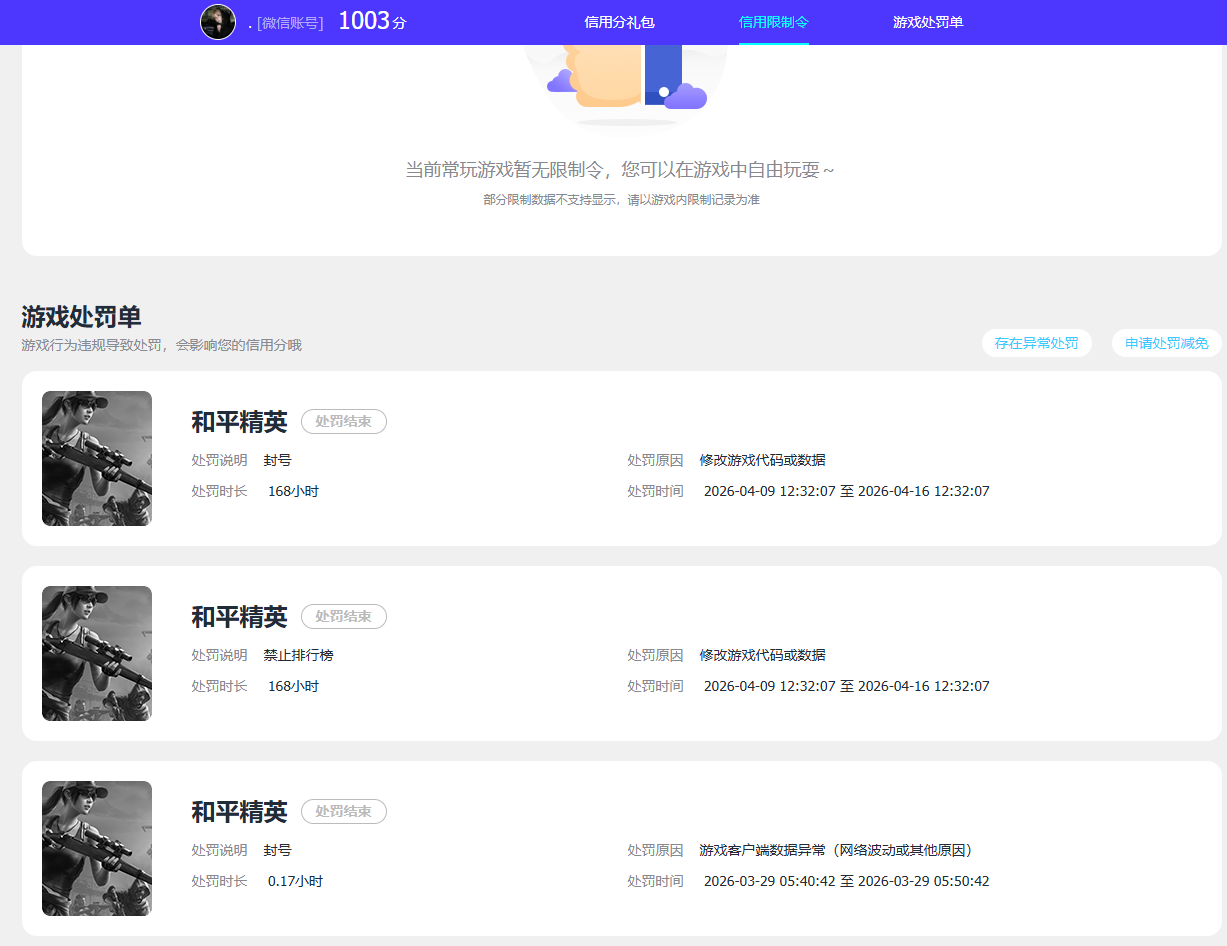The height and width of the screenshot is (946, 1227).
Task: Click 处罚结束 badge on the 禁止排行榜 card
Action: [x=344, y=617]
